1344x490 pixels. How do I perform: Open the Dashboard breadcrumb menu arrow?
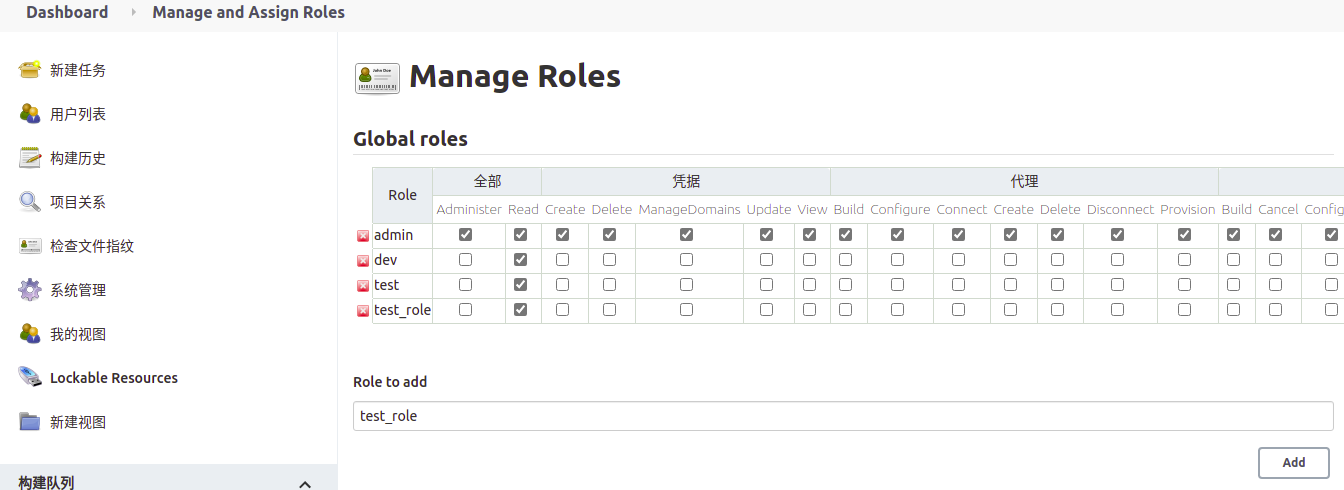[x=133, y=13]
